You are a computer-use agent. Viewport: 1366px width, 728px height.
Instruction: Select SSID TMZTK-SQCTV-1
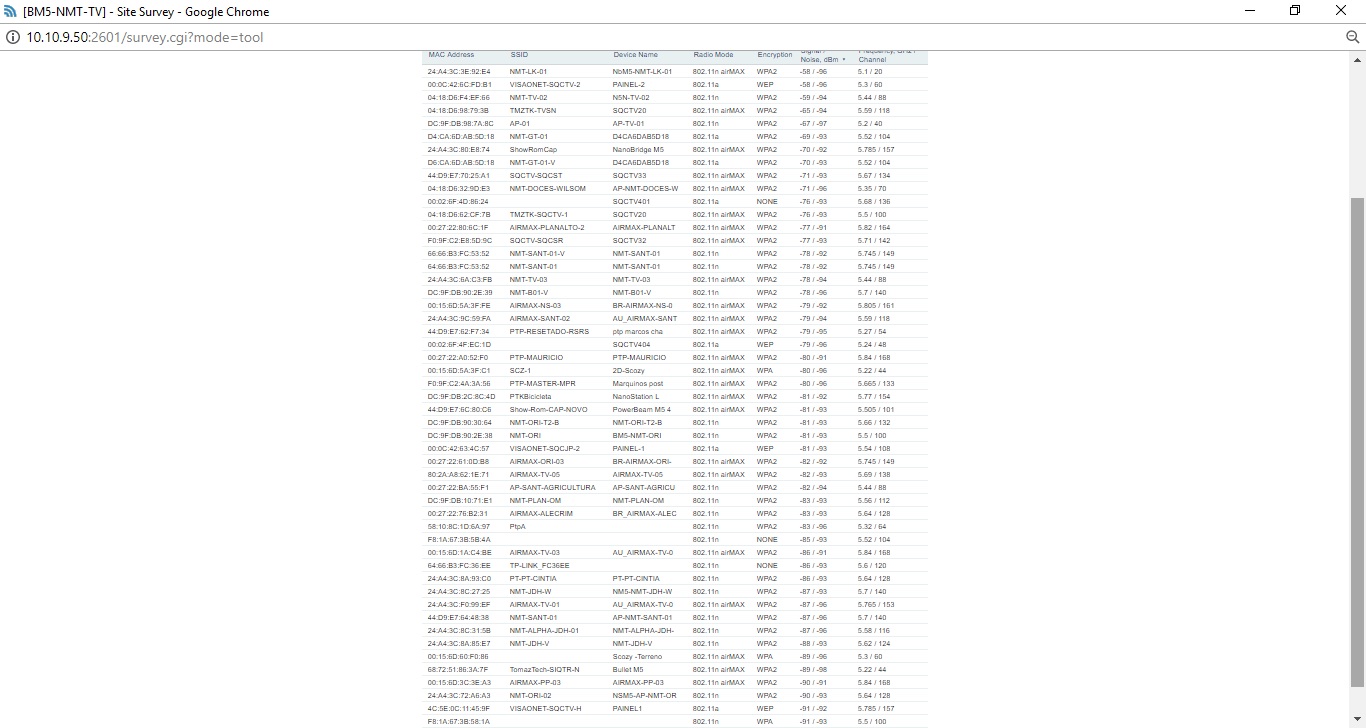538,215
